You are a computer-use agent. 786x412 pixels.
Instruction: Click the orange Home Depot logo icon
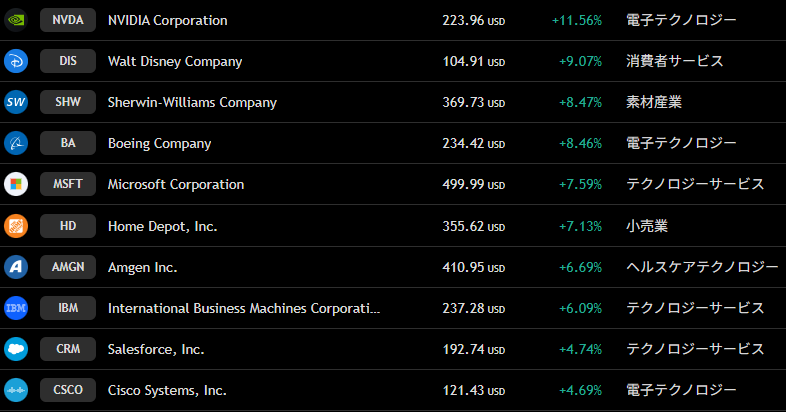tap(16, 226)
